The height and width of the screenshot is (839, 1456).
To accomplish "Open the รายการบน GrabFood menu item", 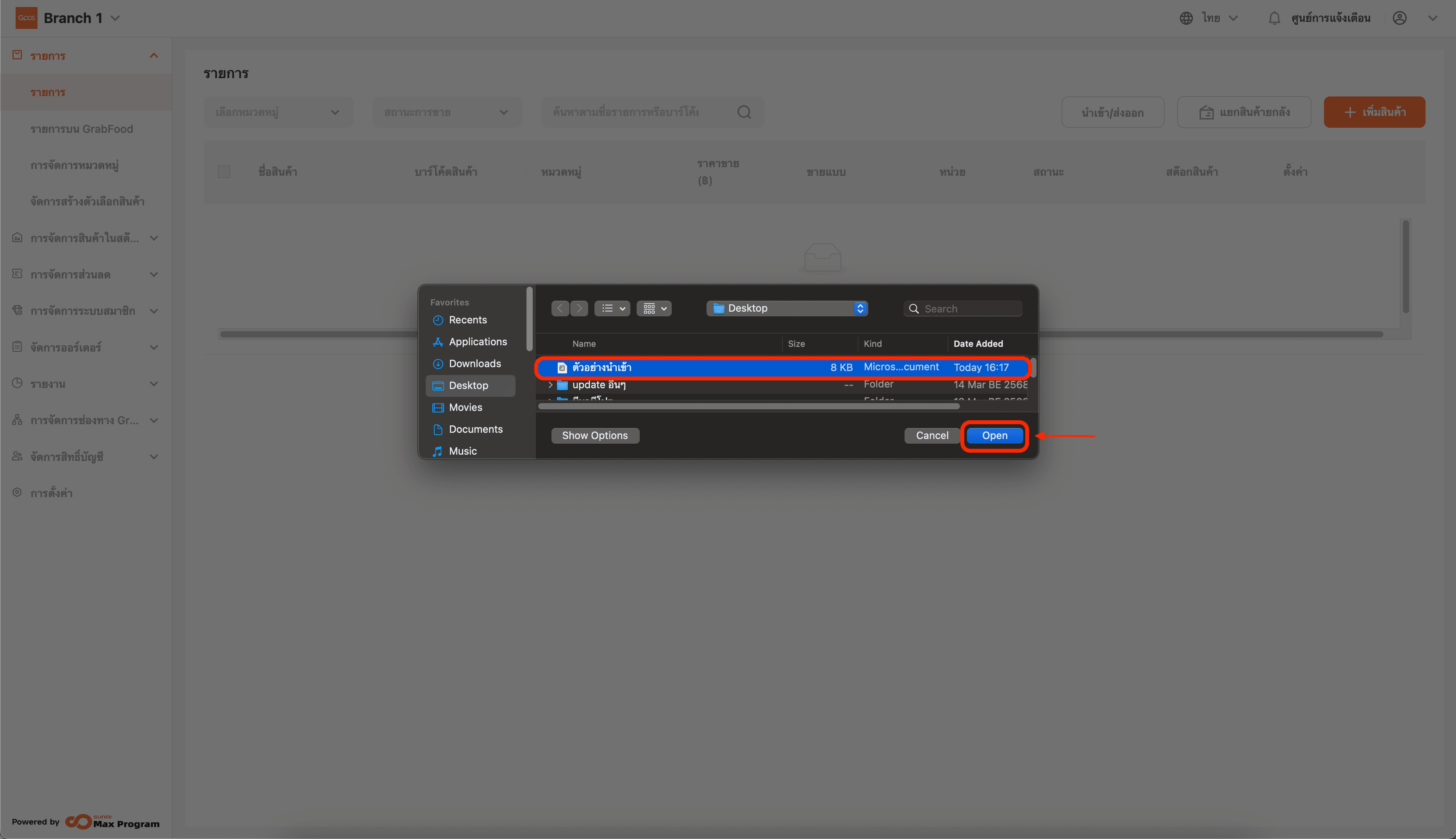I will (81, 129).
